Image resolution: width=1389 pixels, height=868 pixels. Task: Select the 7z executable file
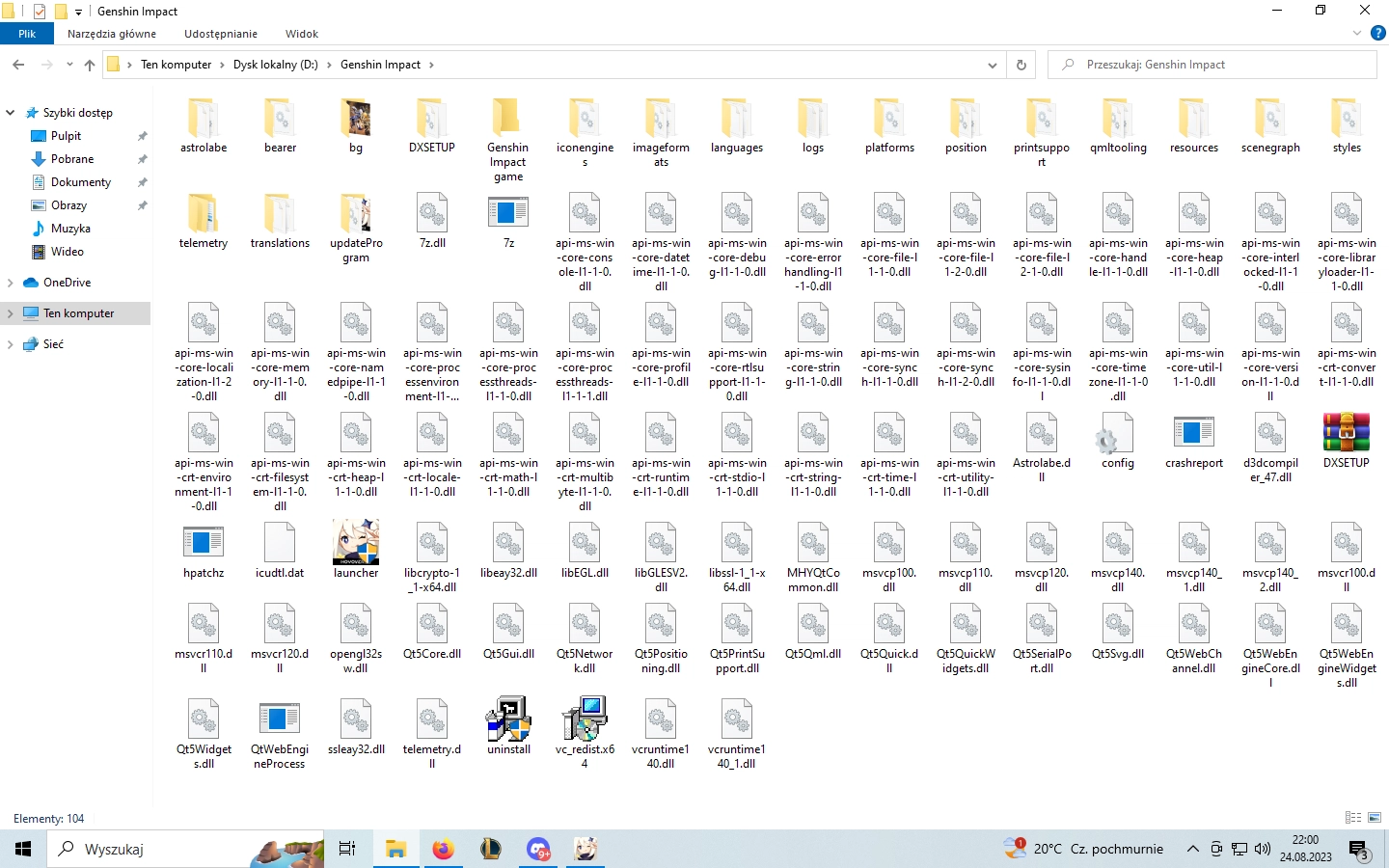508,221
